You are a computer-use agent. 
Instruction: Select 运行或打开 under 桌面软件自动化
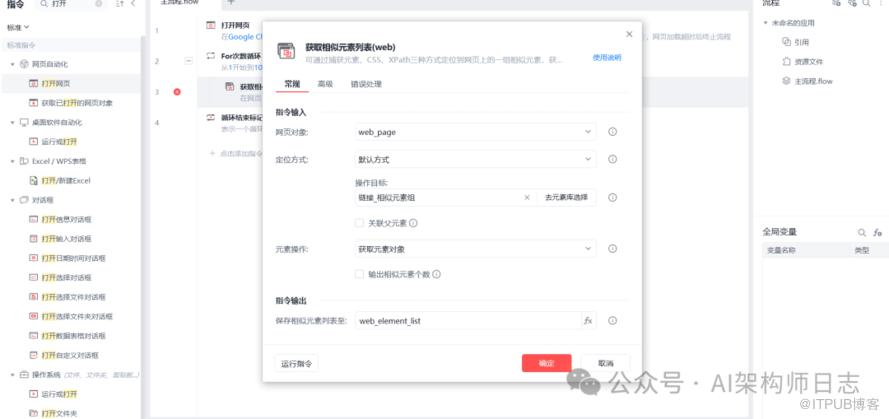[x=59, y=142]
